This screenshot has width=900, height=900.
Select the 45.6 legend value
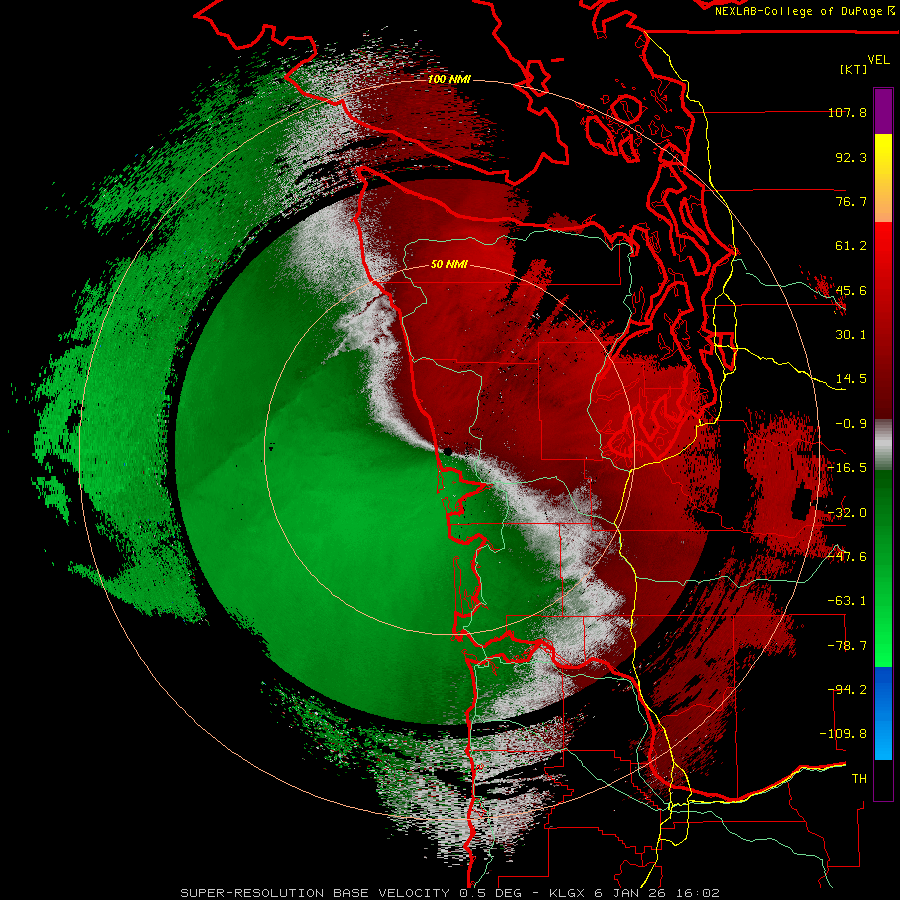click(851, 290)
